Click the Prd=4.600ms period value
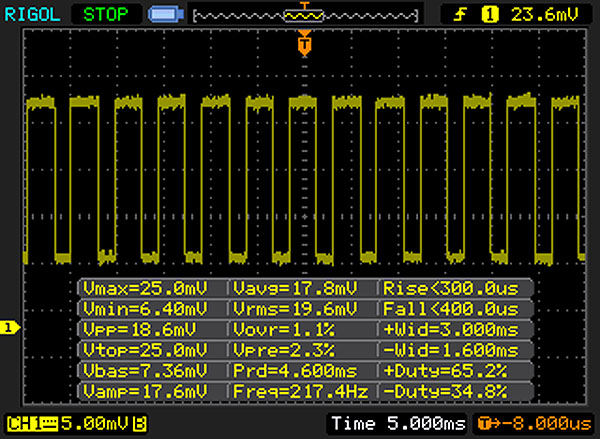Screen dimensions: 600x439 [x=295, y=371]
